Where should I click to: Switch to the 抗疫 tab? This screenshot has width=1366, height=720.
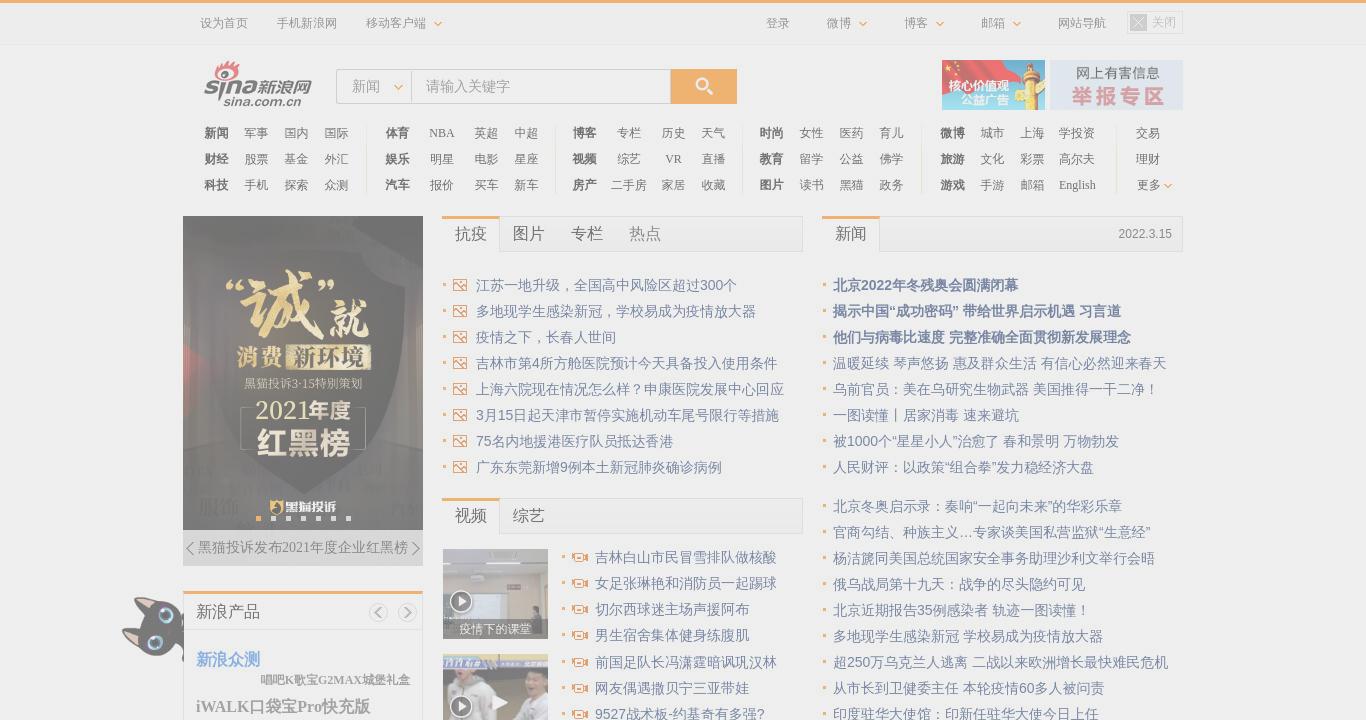tap(471, 234)
